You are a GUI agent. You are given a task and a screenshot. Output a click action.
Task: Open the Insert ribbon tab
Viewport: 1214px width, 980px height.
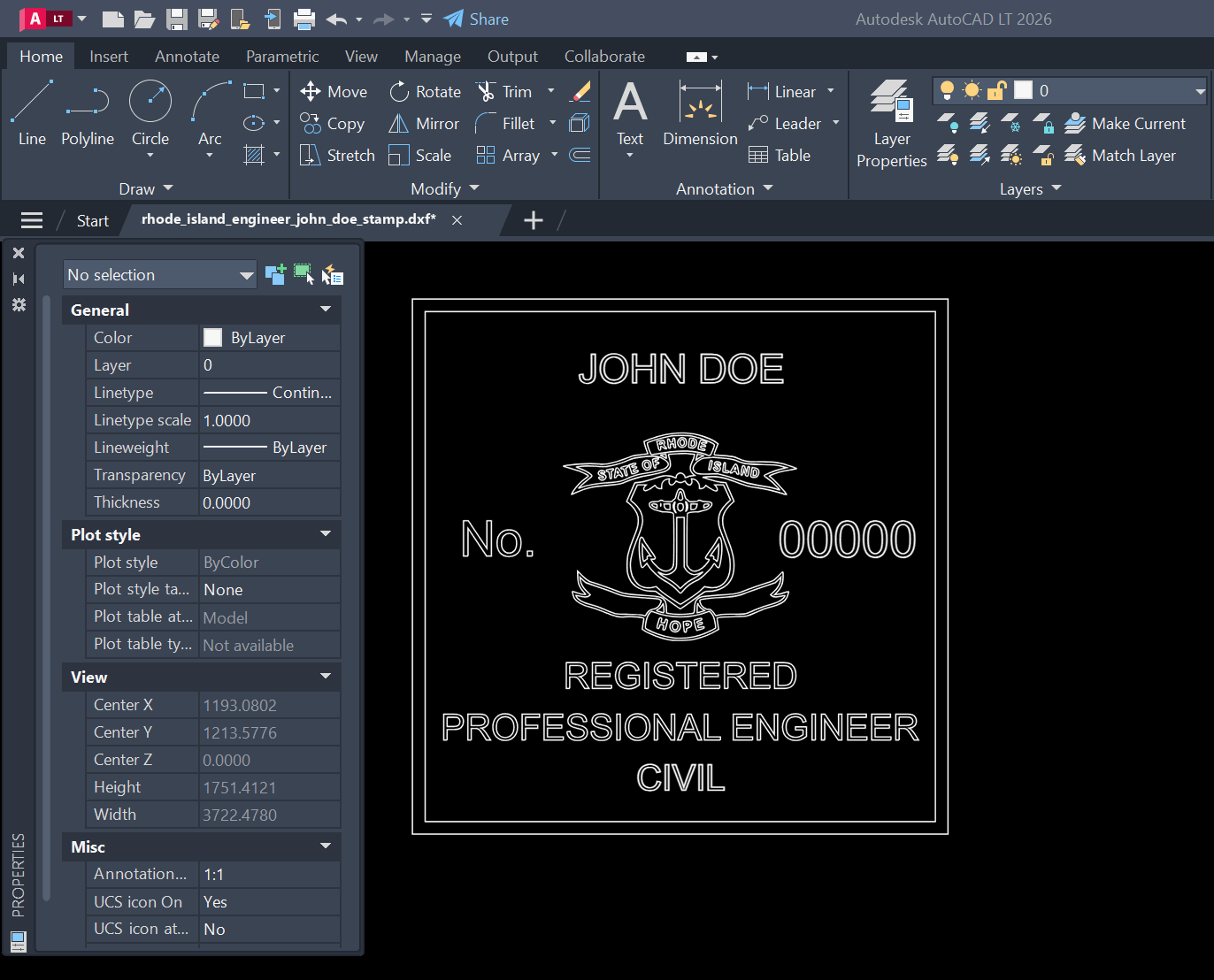[x=109, y=56]
